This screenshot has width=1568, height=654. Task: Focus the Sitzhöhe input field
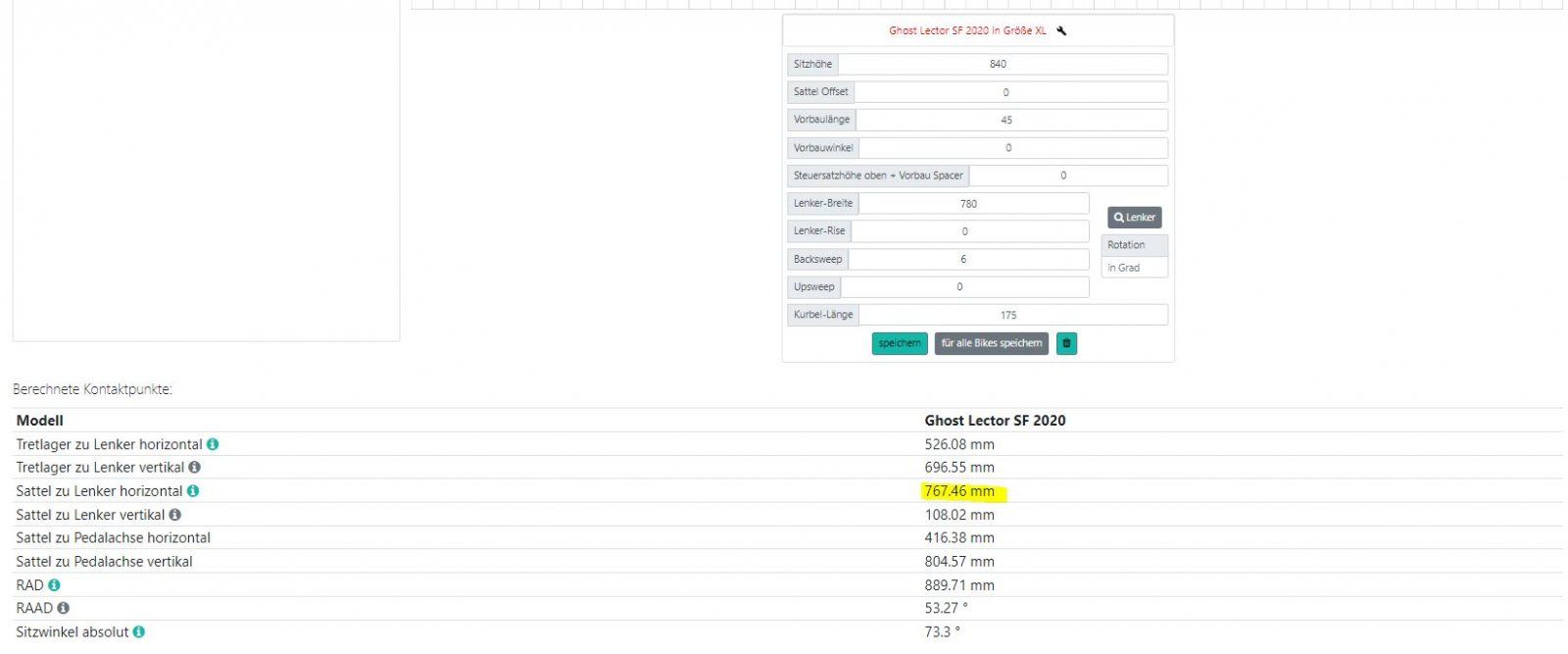pyautogui.click(x=1002, y=64)
